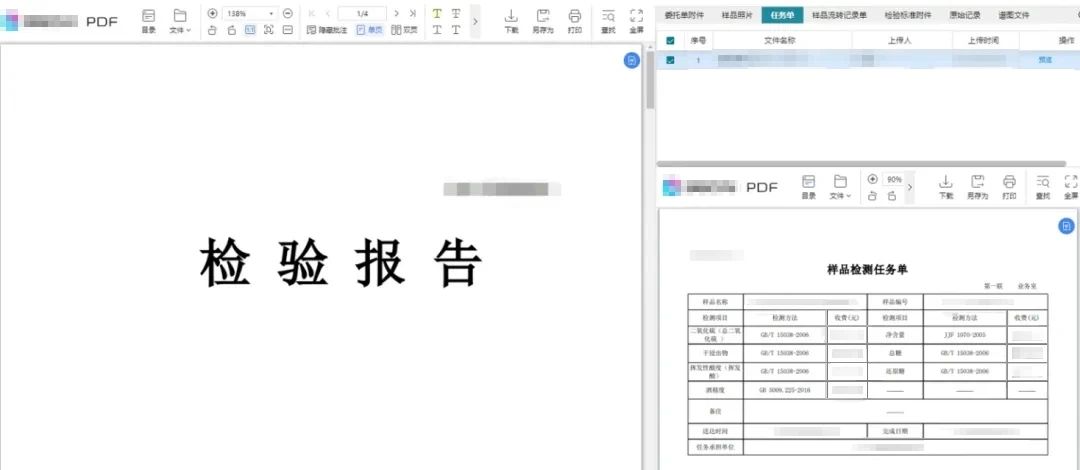Toggle 单页 single page view mode
The height and width of the screenshot is (470, 1080).
pyautogui.click(x=367, y=30)
